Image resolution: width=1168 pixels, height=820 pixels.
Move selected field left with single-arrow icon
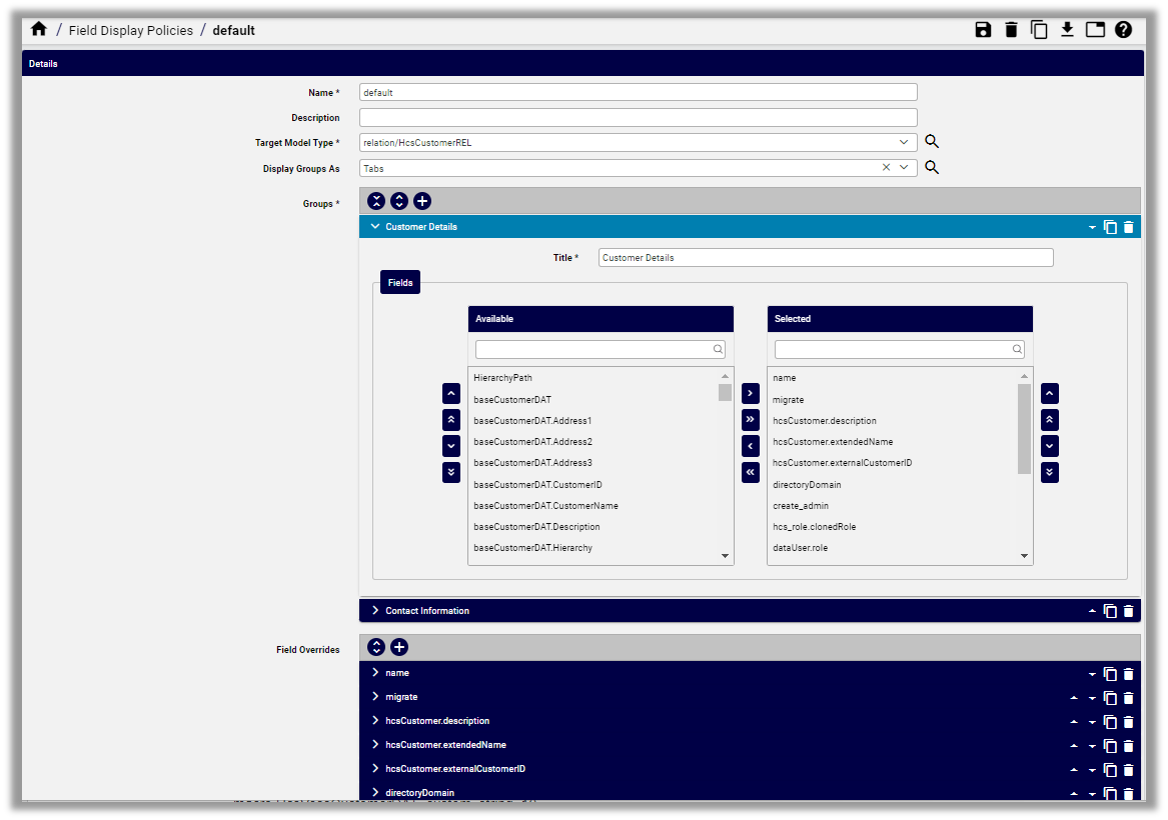click(750, 446)
